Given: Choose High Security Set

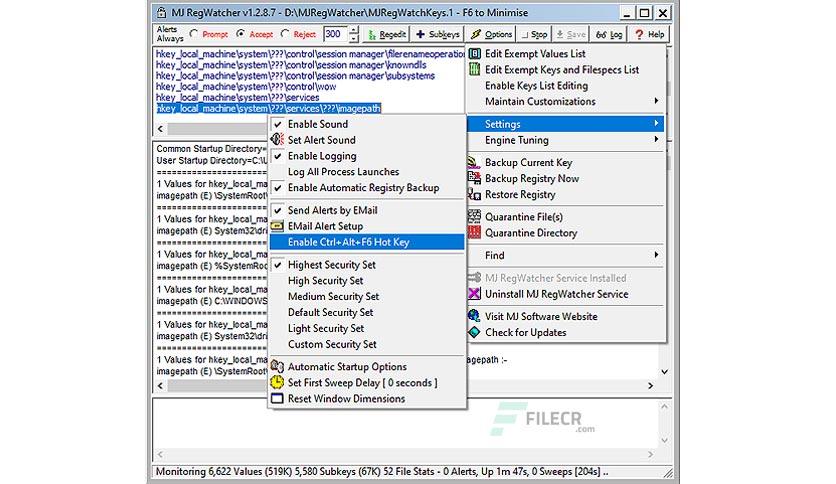Looking at the screenshot, I should (367, 280).
